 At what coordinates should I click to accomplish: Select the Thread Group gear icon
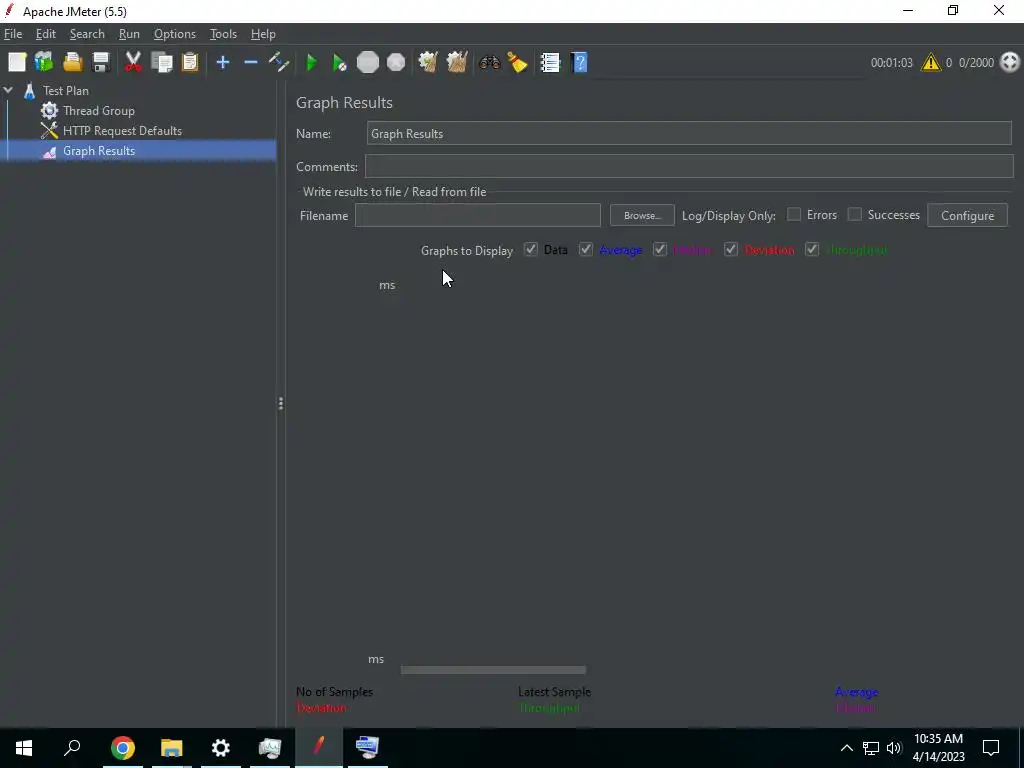point(49,110)
